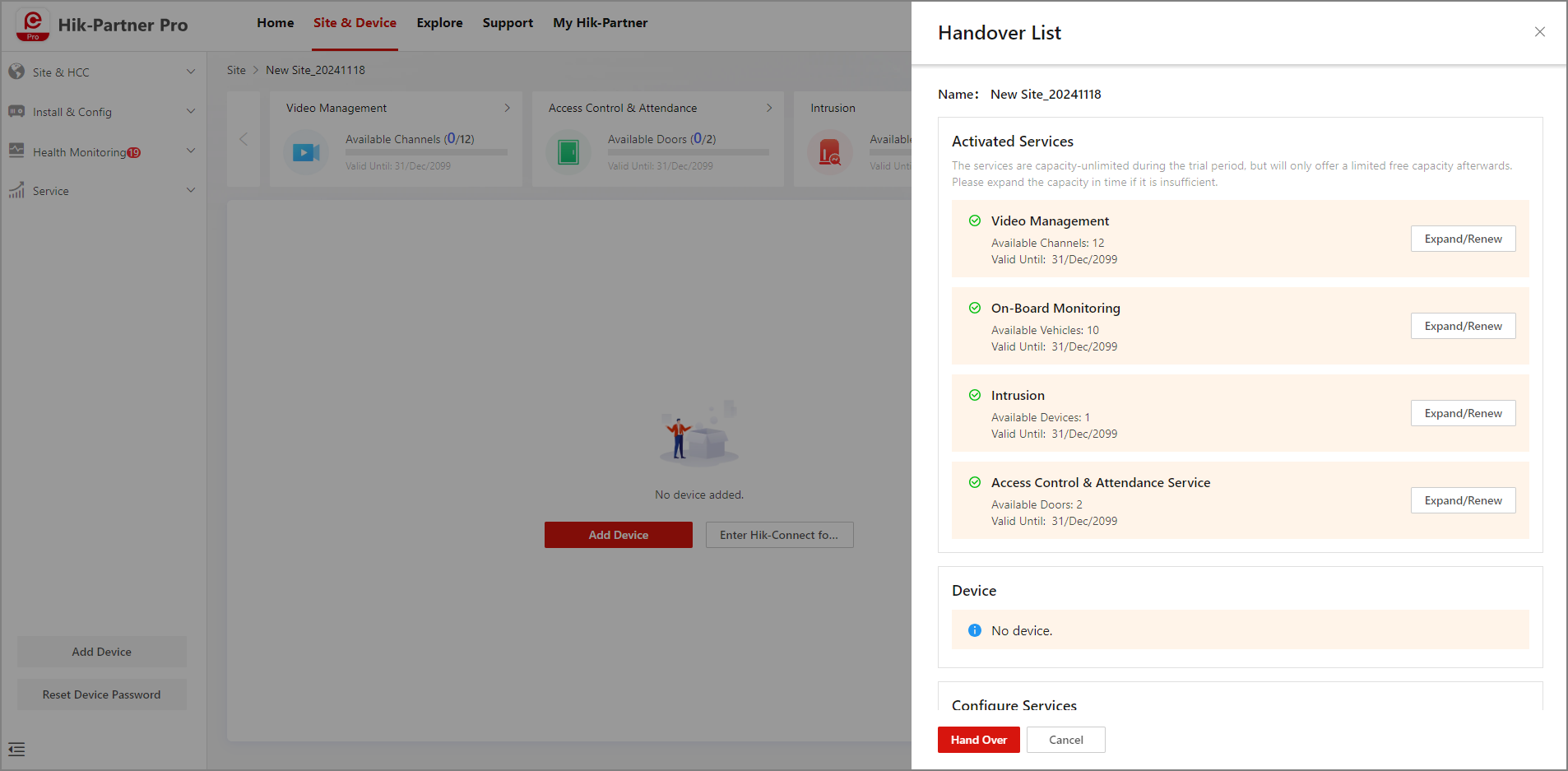This screenshot has height=771, width=1568.
Task: Click the sidebar Add Device button
Action: [102, 652]
